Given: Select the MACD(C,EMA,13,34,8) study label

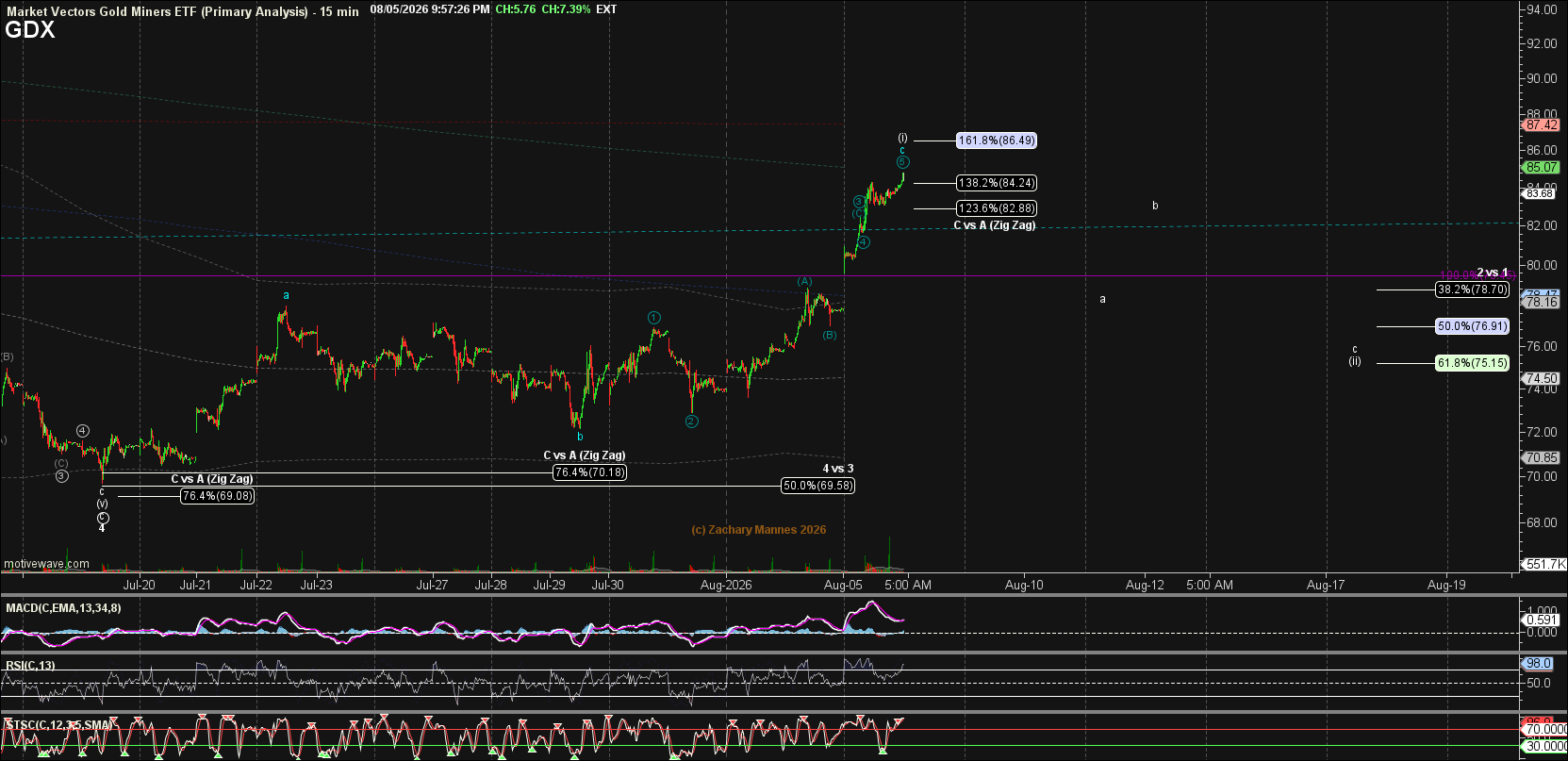Looking at the screenshot, I should click(x=63, y=608).
